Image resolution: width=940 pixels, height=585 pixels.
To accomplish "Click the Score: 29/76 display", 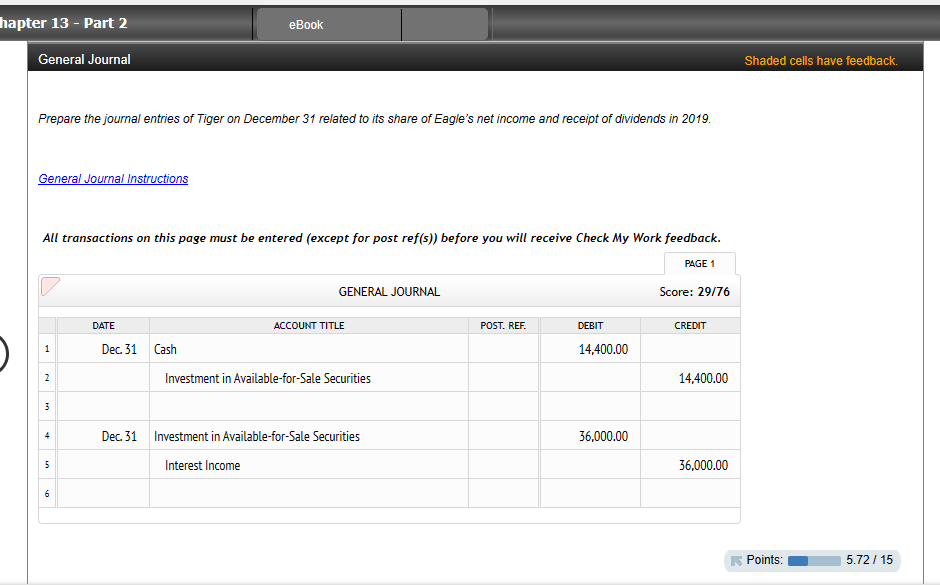I will click(x=694, y=291).
